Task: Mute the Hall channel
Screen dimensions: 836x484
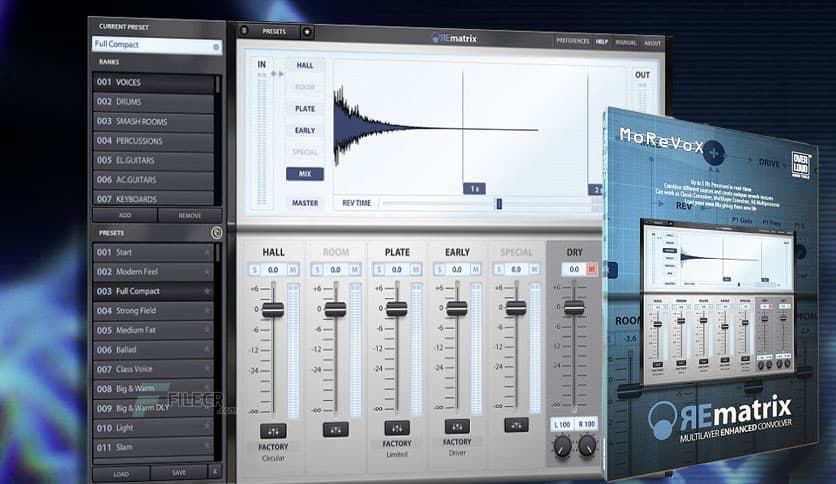Action: pyautogui.click(x=292, y=270)
